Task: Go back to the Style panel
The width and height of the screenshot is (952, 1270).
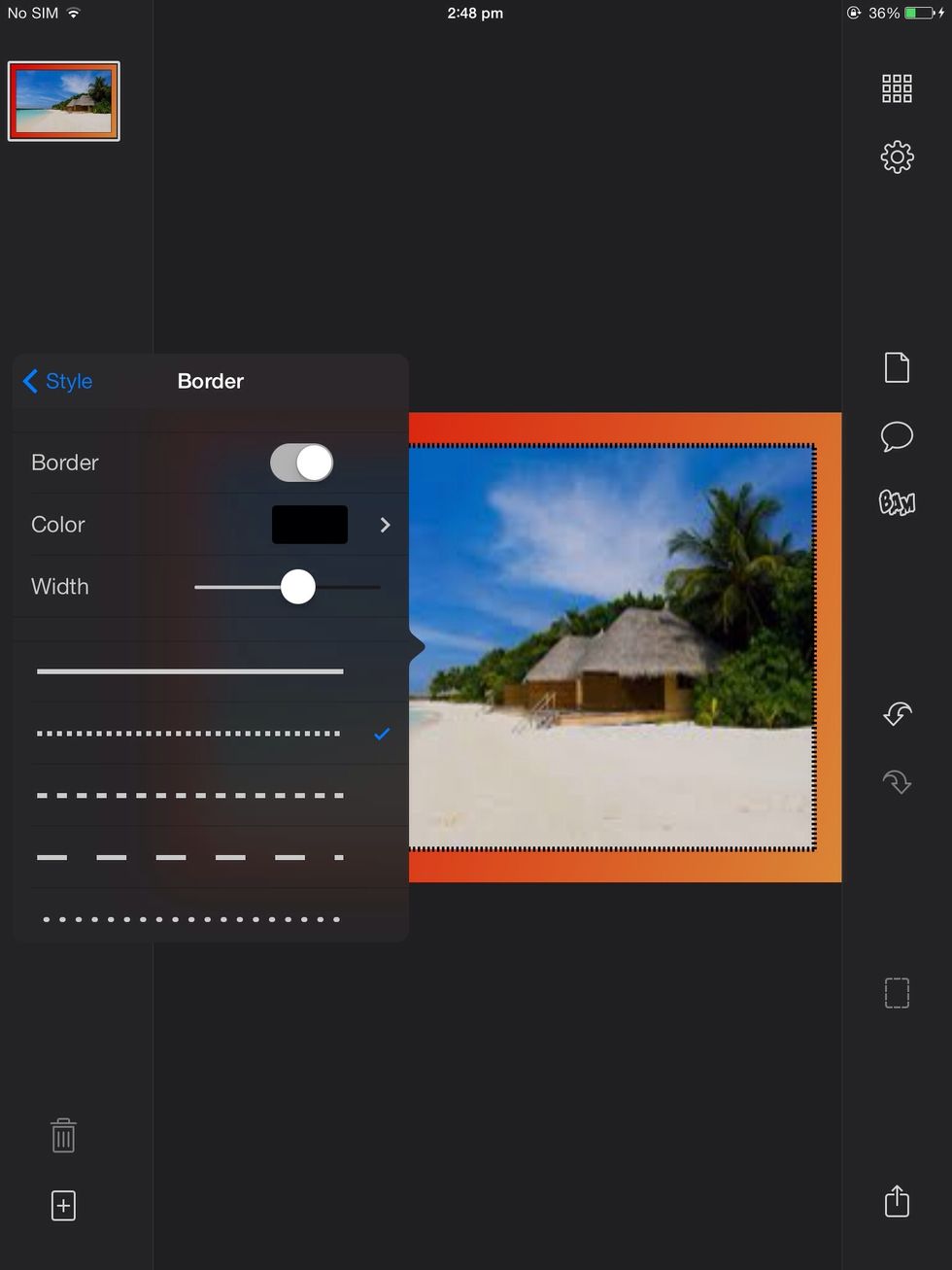Action: pyautogui.click(x=56, y=381)
